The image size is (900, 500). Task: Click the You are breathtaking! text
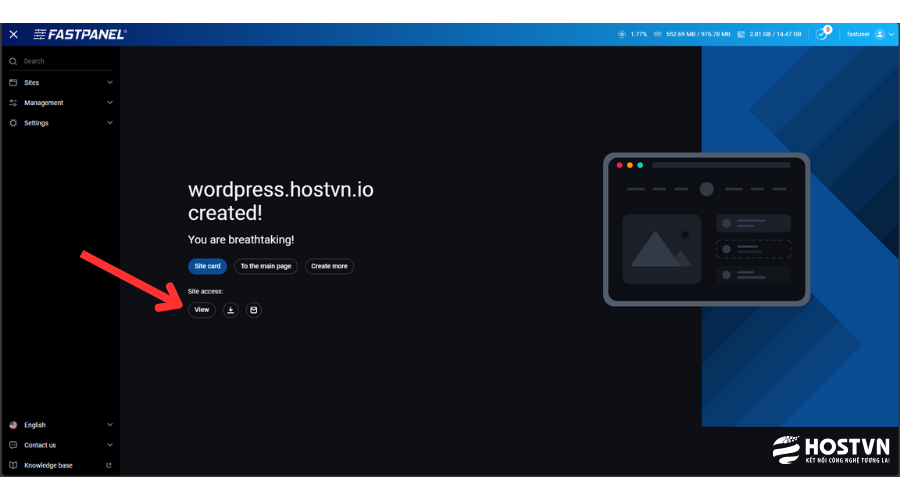(x=241, y=240)
